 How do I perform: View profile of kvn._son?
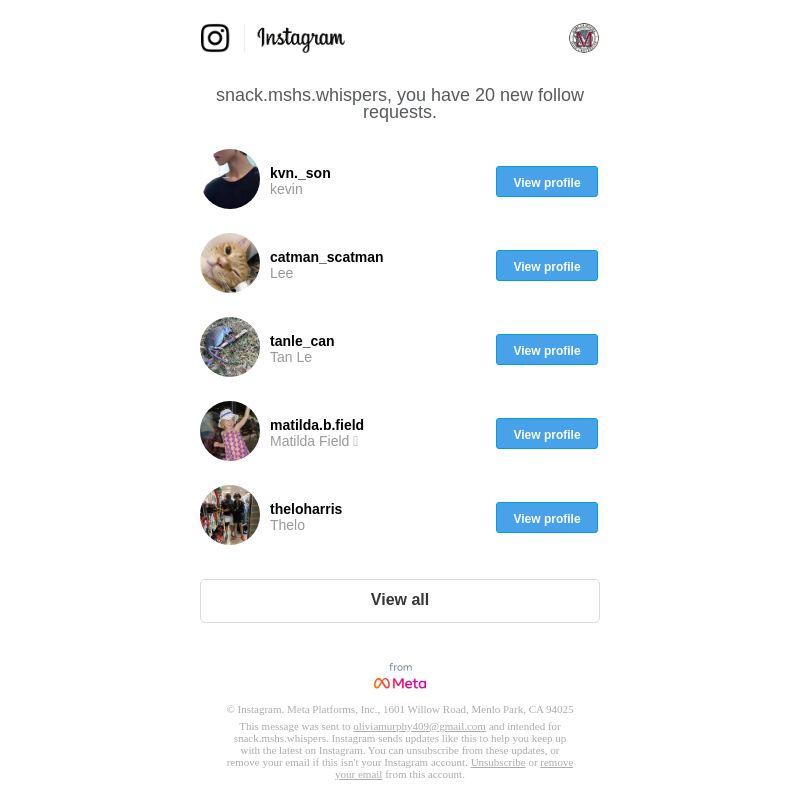547,182
